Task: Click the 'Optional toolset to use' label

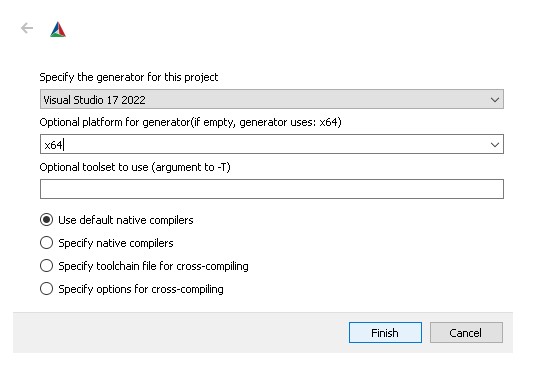Action: 135,167
